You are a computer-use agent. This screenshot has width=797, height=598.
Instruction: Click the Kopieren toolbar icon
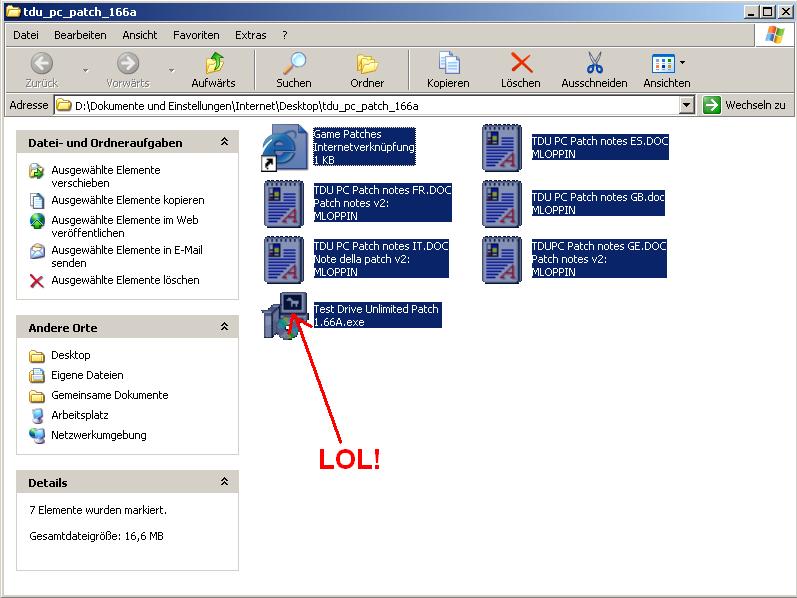(449, 64)
